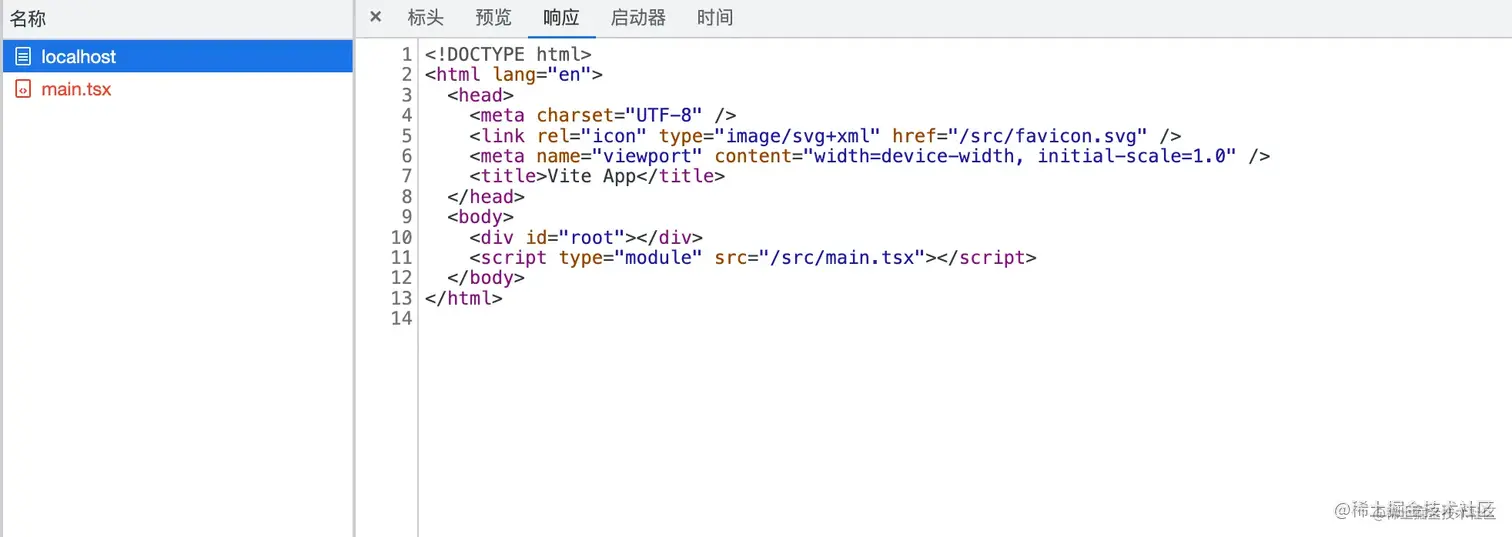Select the main.tsx request row
This screenshot has width=1512, height=537.
pos(177,89)
